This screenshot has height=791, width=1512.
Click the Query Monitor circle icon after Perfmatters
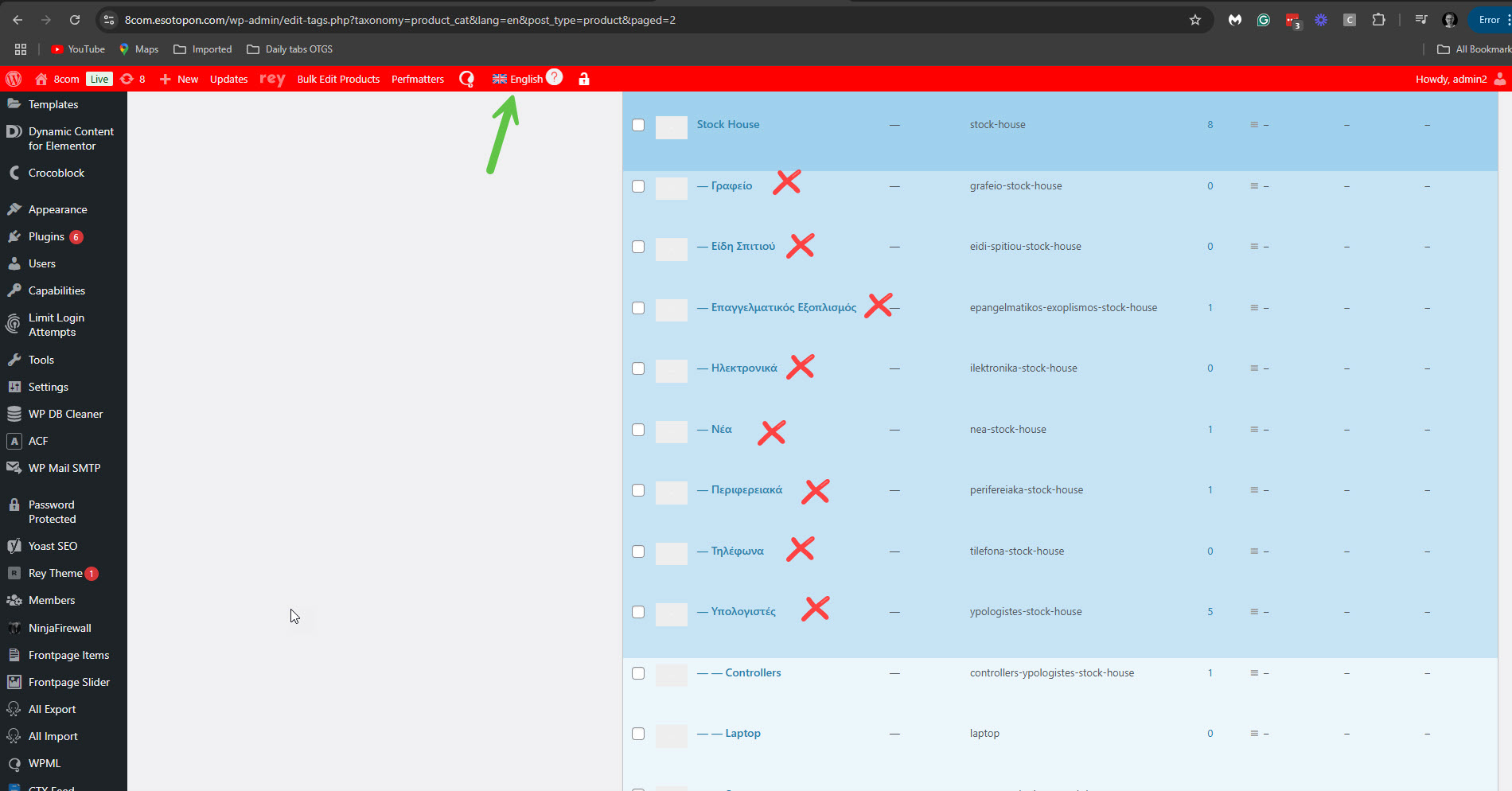tap(467, 79)
